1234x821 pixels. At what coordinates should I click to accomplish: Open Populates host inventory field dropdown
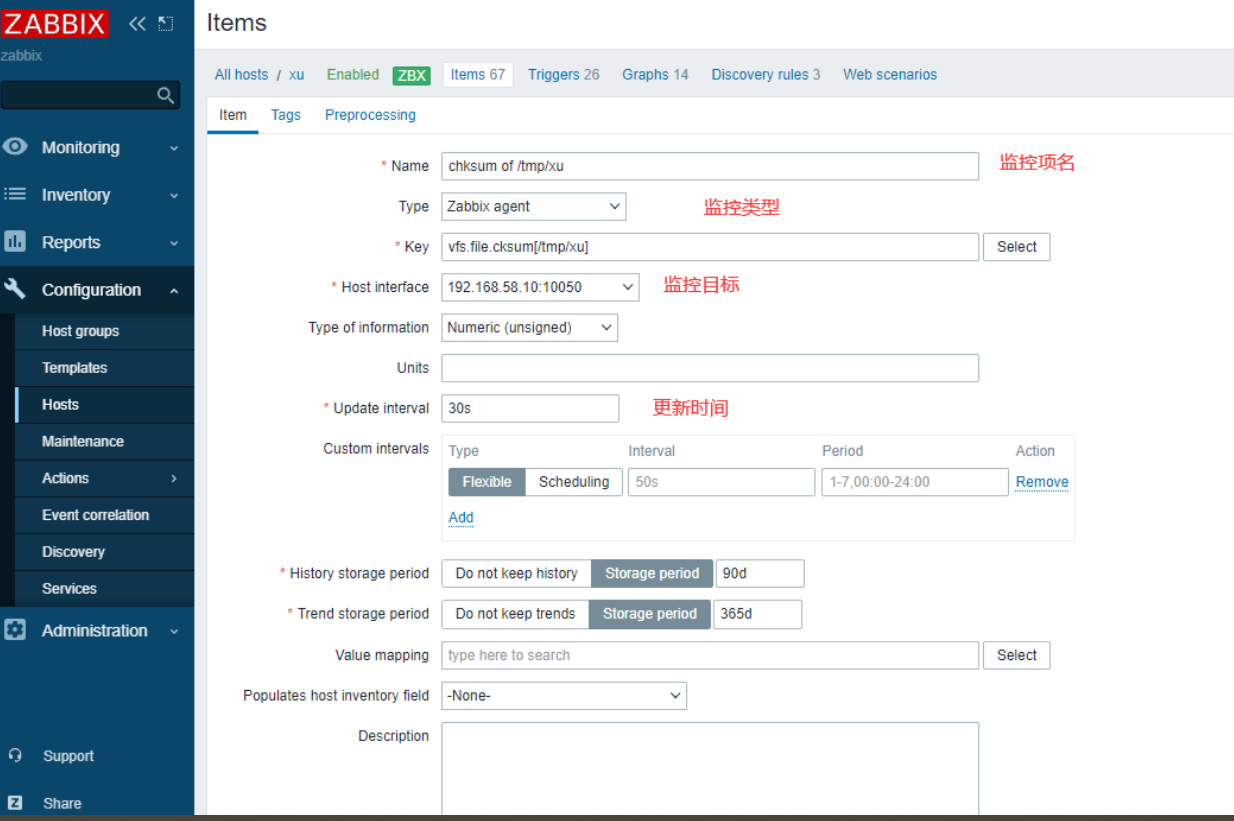564,695
